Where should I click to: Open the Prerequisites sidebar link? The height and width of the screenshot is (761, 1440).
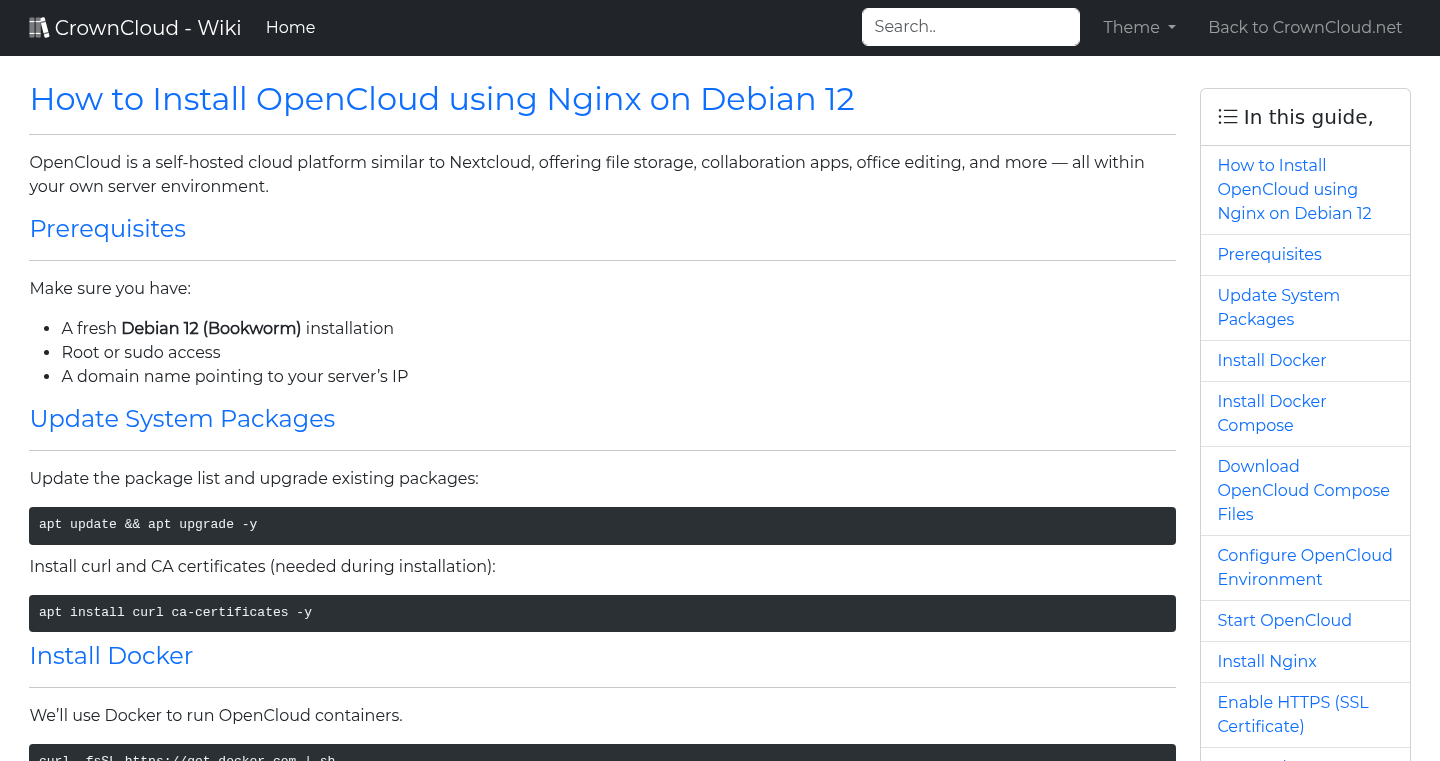(x=1269, y=254)
